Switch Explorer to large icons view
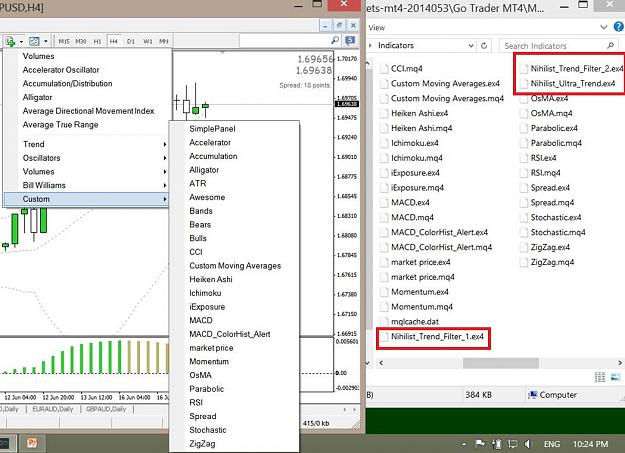This screenshot has height=453, width=625. pyautogui.click(x=615, y=377)
